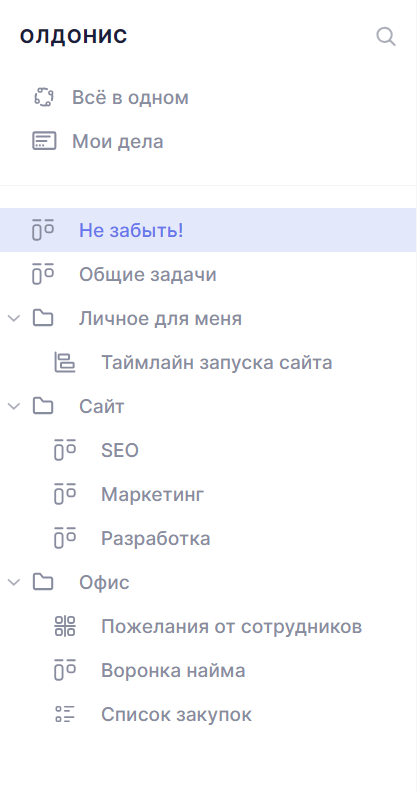Image resolution: width=417 pixels, height=792 pixels.
Task: Click the grid icon beside Пожелания от сотрудников
Action: 65,626
